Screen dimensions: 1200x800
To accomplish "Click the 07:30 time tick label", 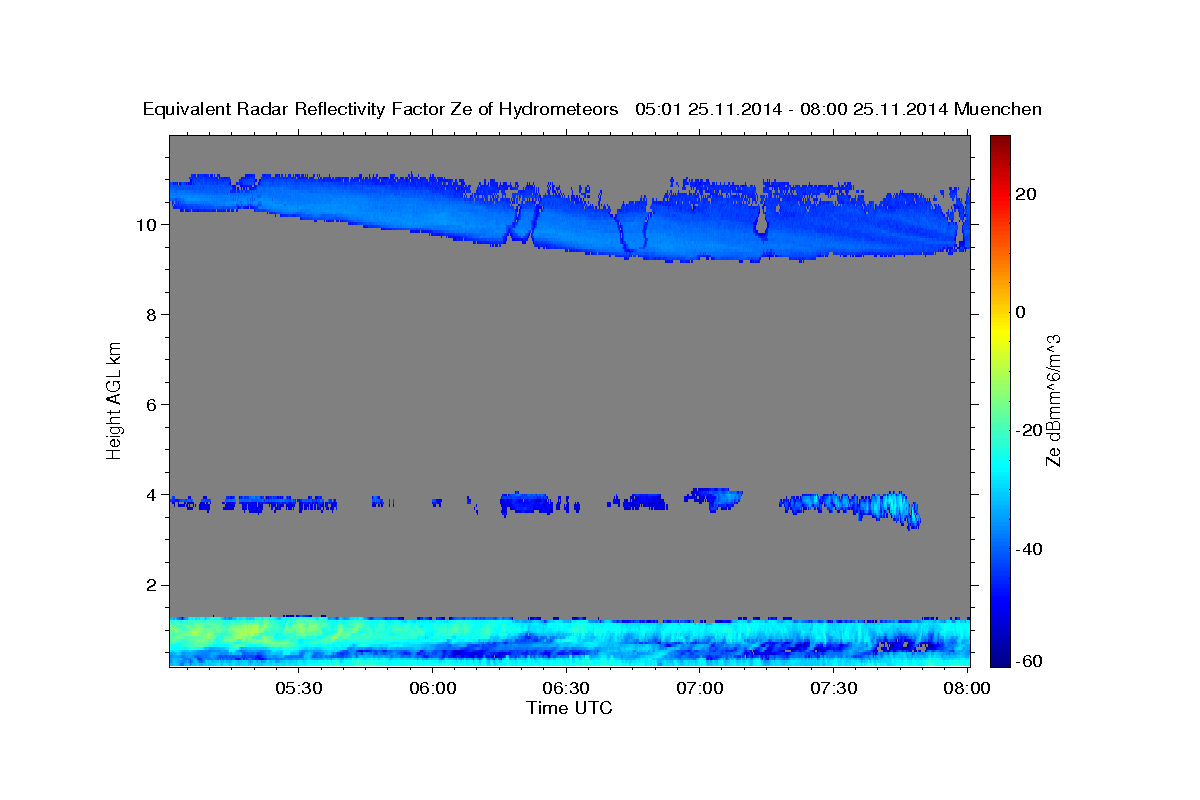I will click(x=833, y=689).
